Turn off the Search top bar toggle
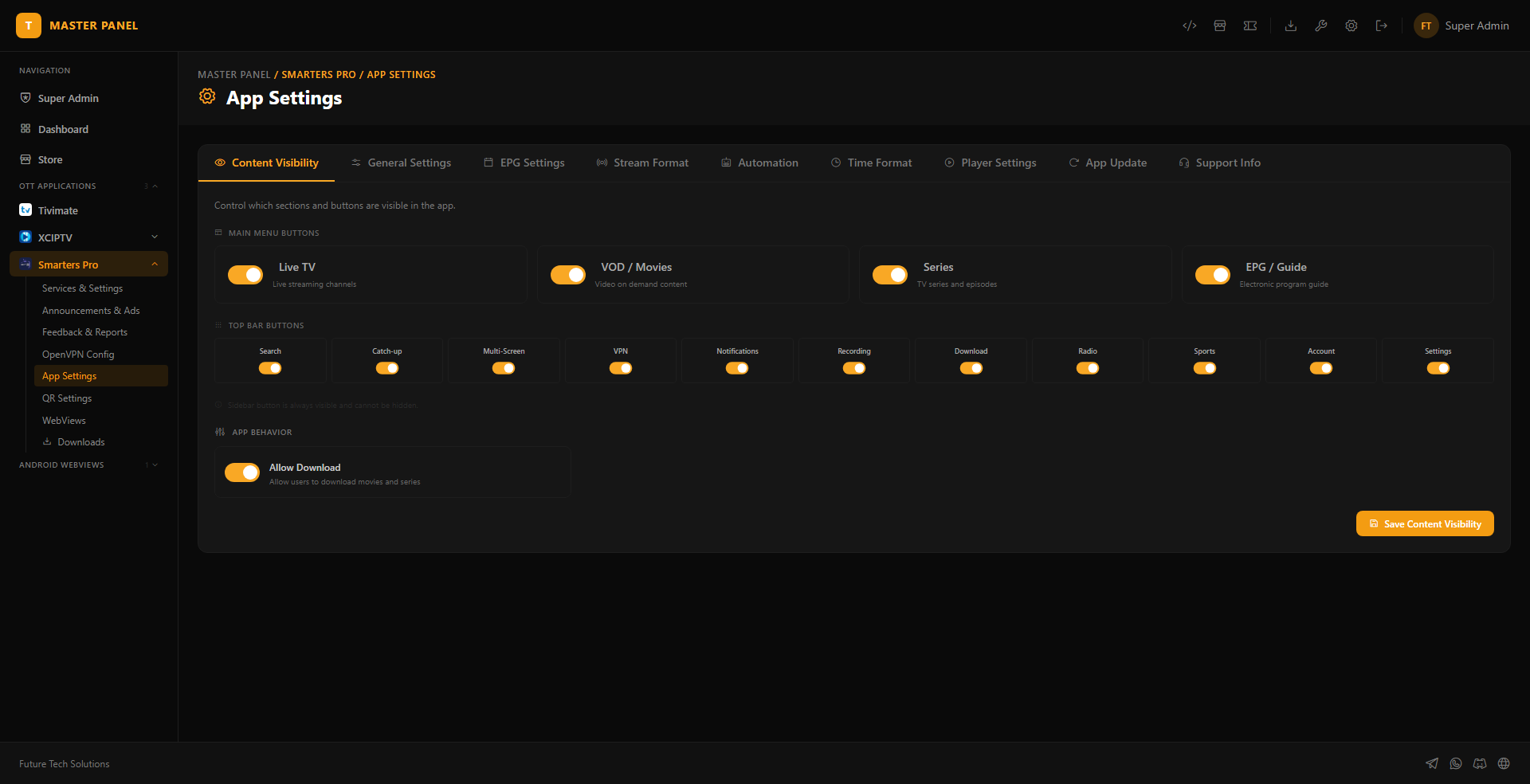The height and width of the screenshot is (784, 1530). (270, 368)
